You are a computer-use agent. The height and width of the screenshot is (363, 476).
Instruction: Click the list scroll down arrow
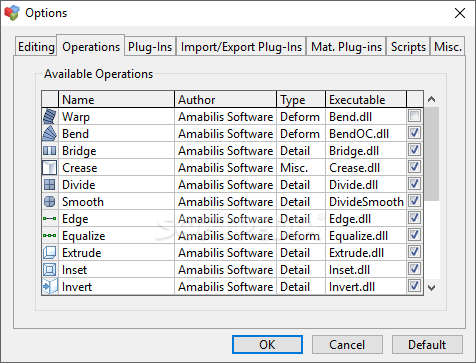point(432,287)
